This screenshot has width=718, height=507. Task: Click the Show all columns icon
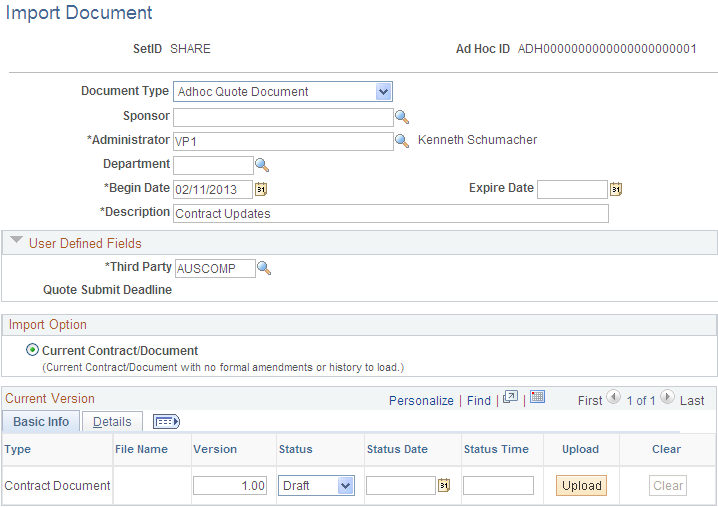(166, 421)
